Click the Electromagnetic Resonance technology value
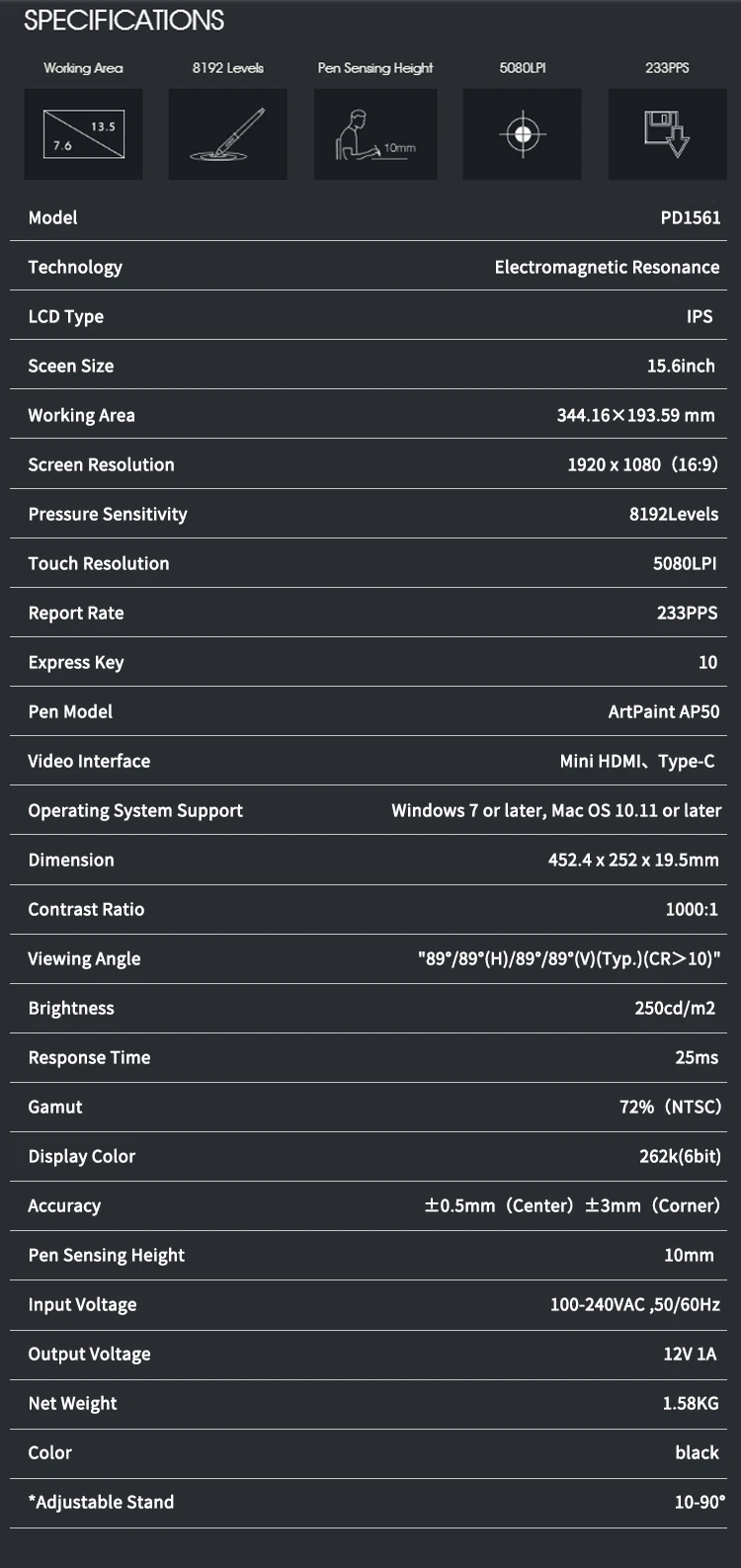 point(607,268)
